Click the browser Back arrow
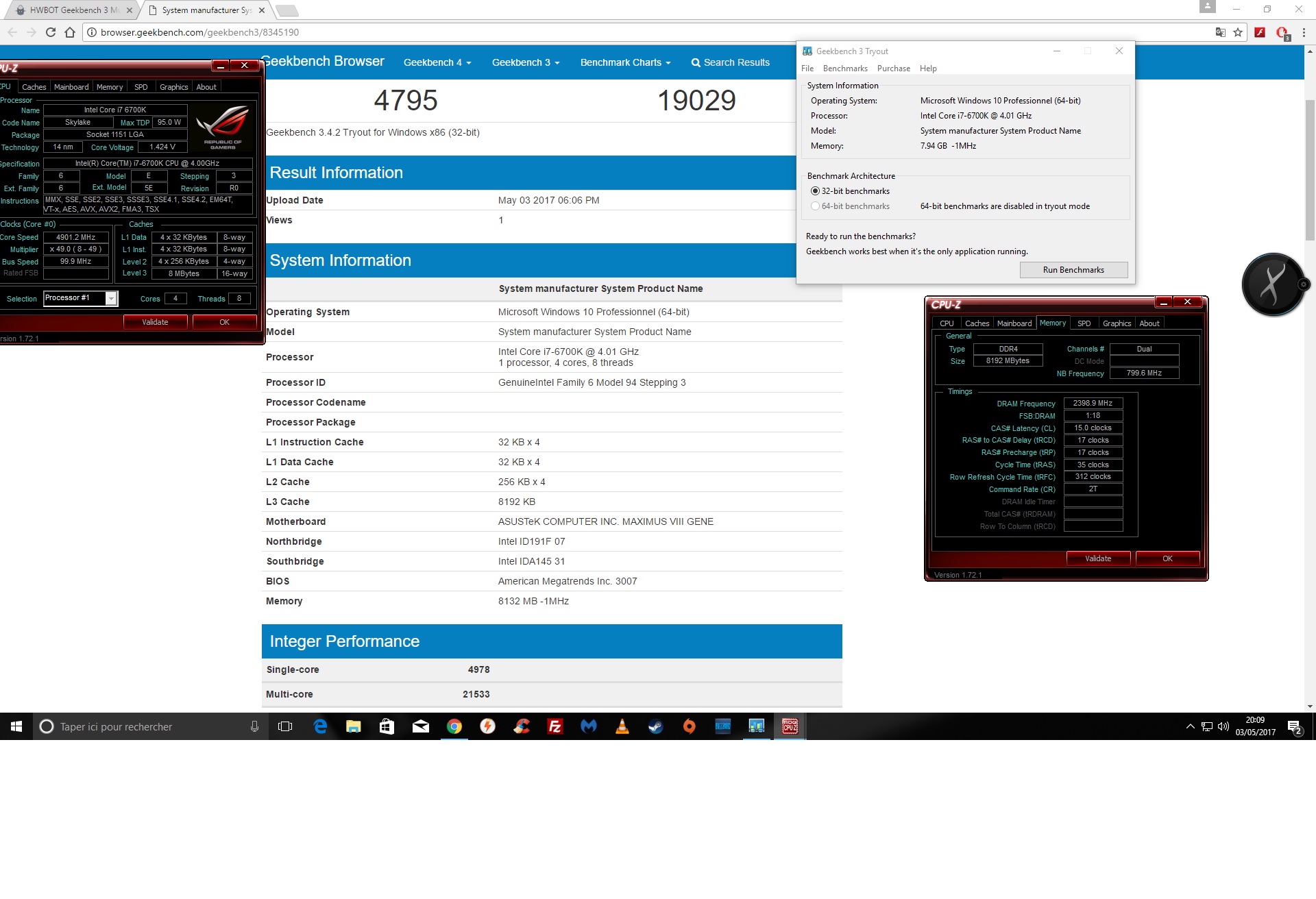 (x=12, y=32)
